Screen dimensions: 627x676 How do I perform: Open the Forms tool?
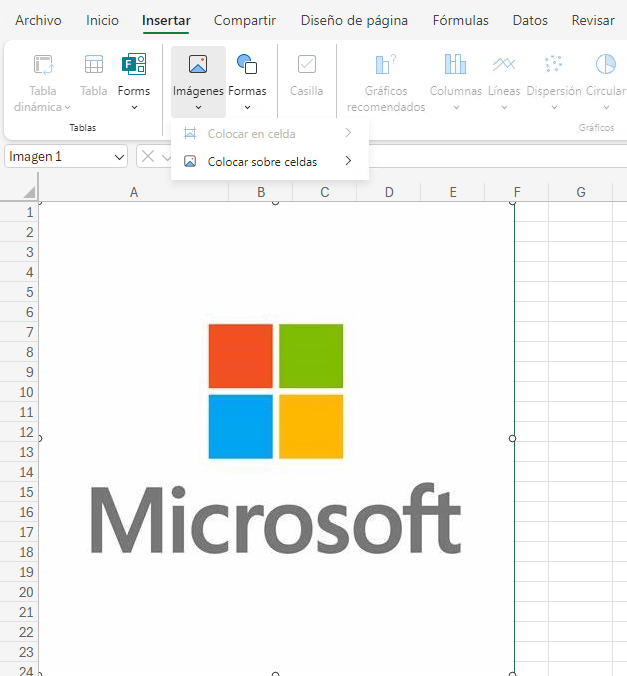tap(134, 64)
